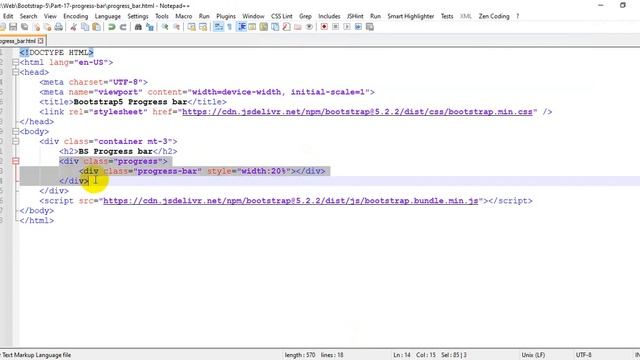Open the Edit menu
The image size is (640, 360).
pos(8,16)
